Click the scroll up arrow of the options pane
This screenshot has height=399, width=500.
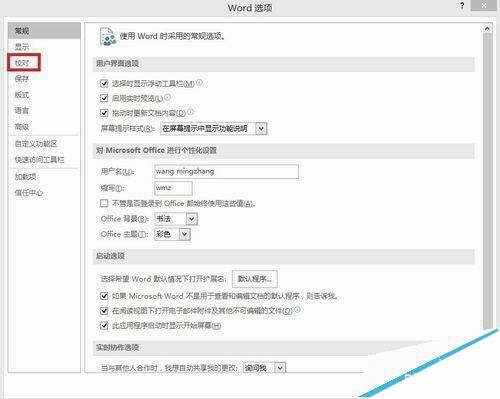pos(487,29)
